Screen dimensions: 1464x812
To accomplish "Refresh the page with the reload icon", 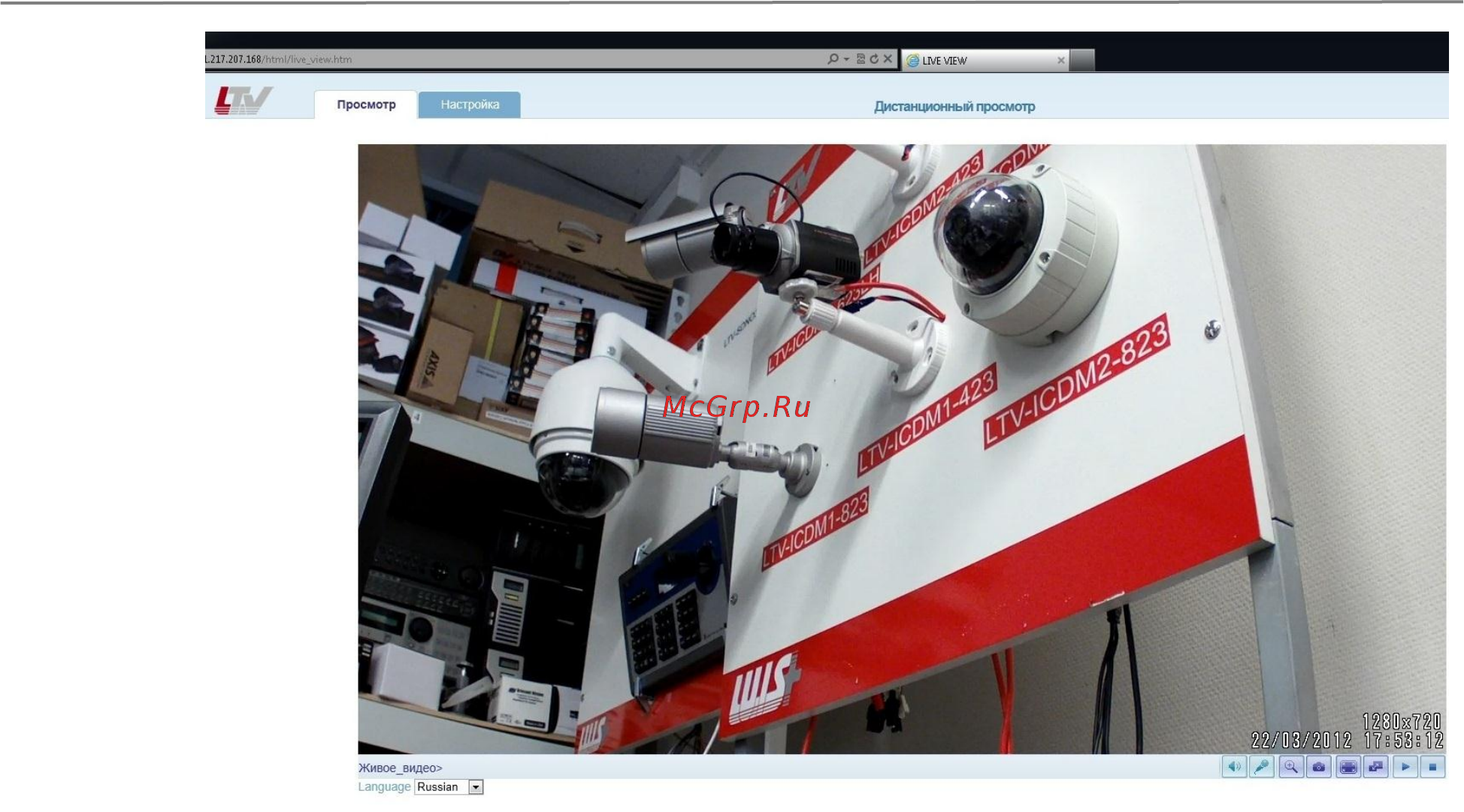I will [874, 59].
